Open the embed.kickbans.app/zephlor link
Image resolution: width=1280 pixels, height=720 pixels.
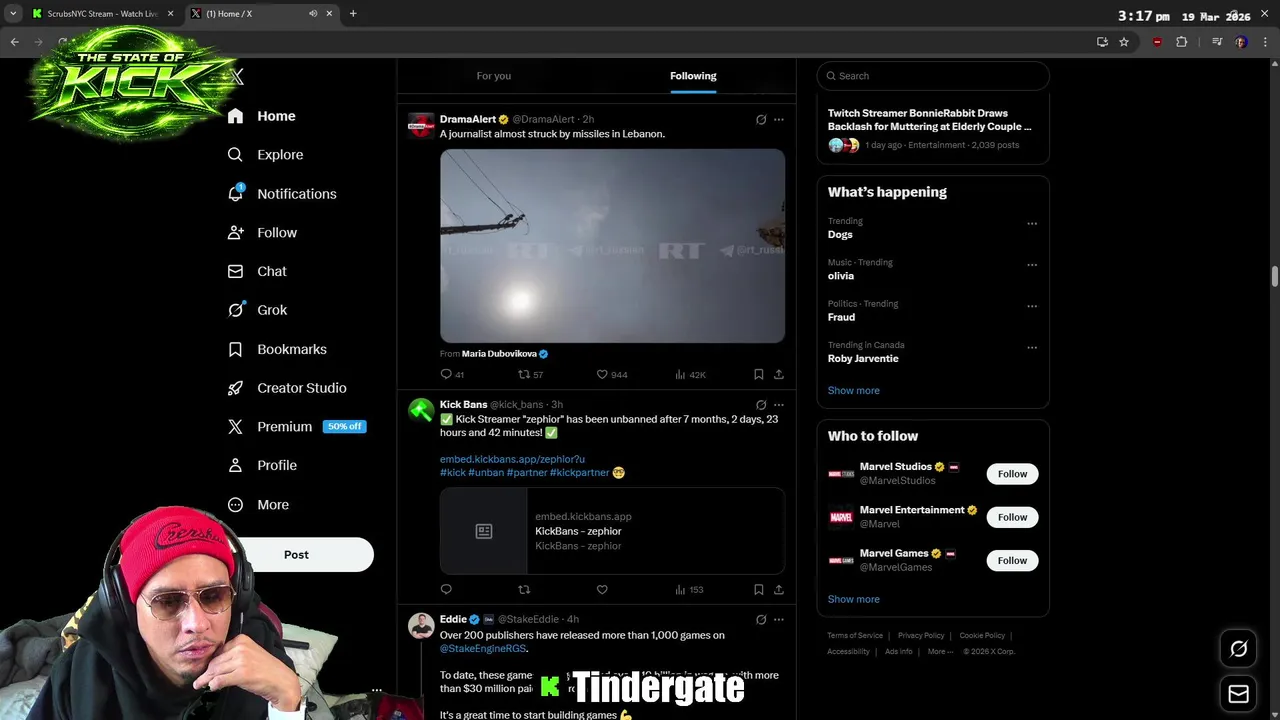[512, 459]
